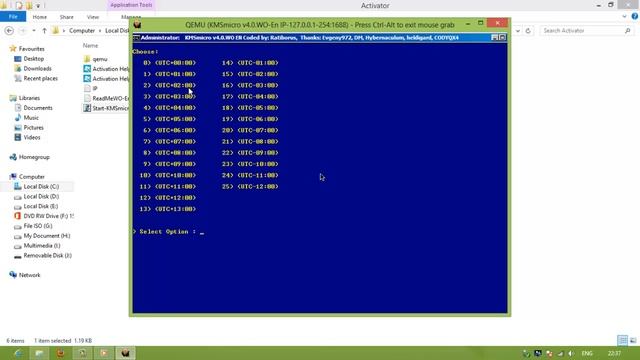Click the QEMU taskbar button
640x360 pixels.
coord(125,353)
